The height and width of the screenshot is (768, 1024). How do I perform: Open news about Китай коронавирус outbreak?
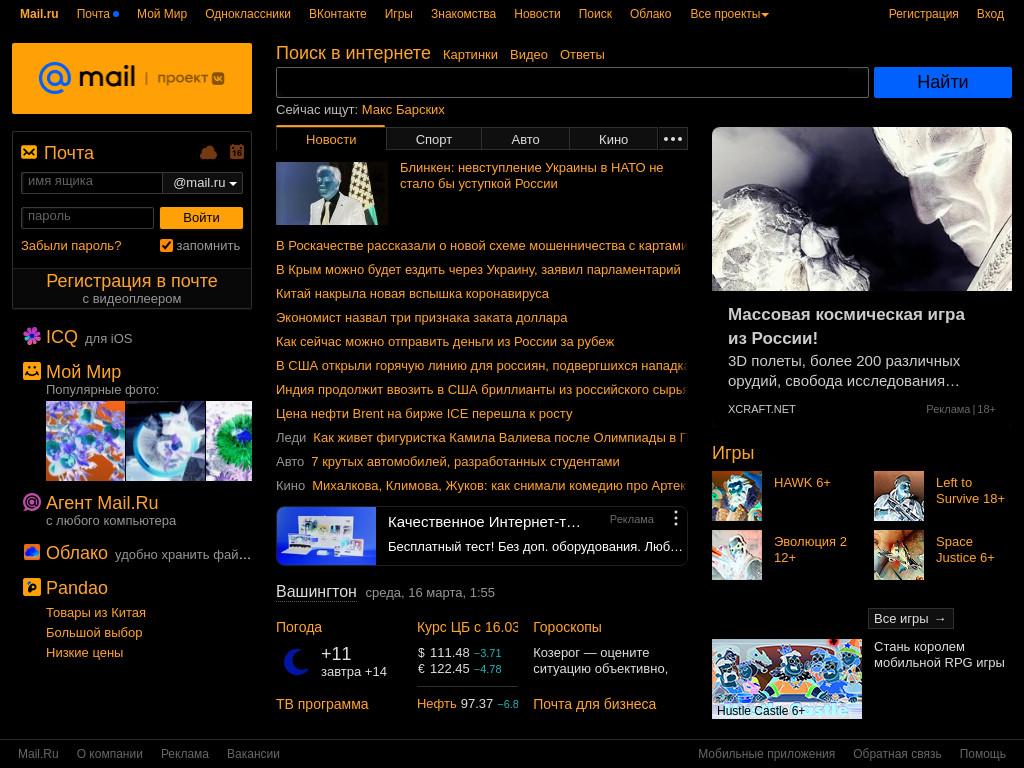point(412,294)
